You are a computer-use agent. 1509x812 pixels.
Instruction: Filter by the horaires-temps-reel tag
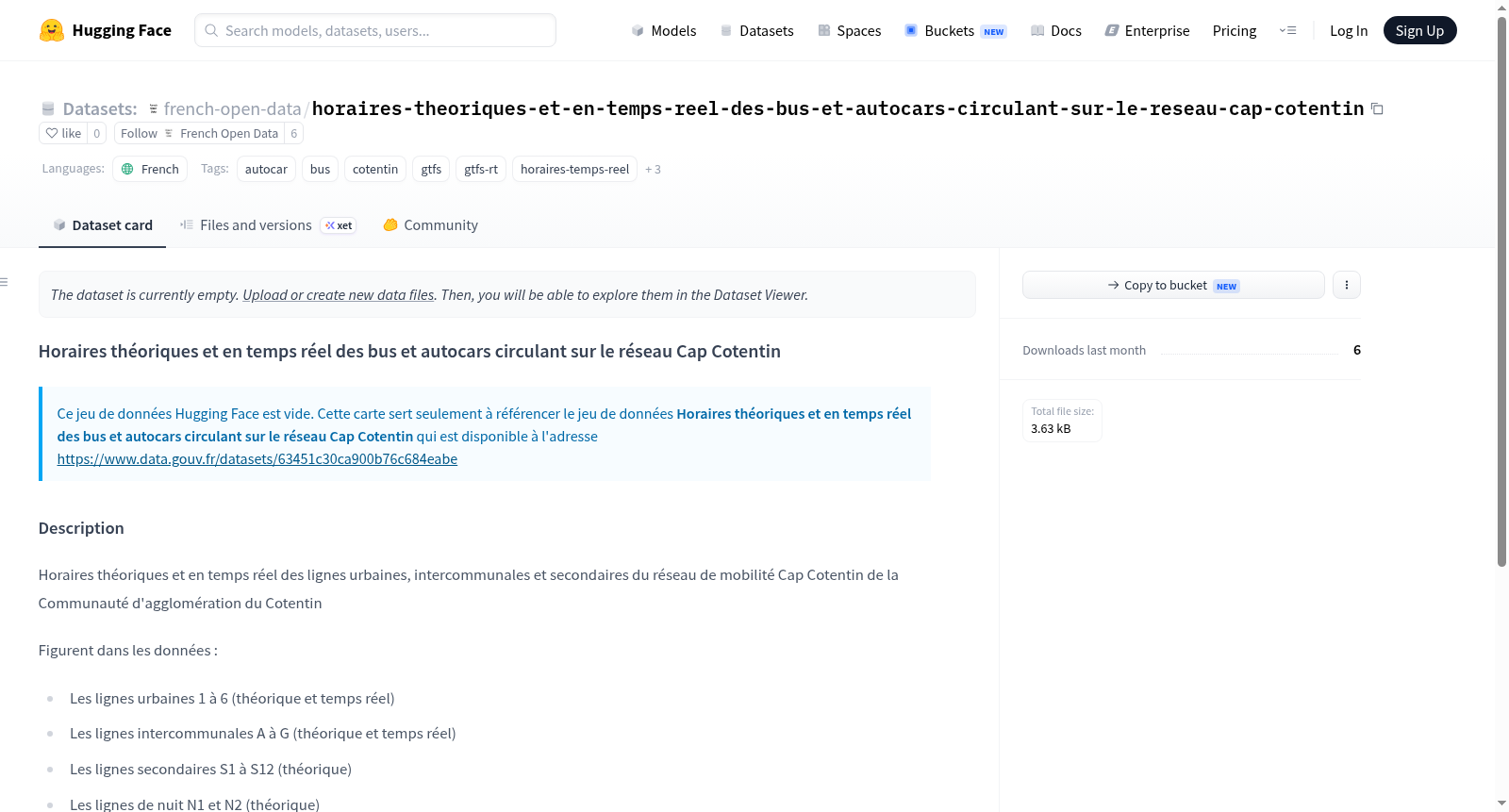point(574,169)
